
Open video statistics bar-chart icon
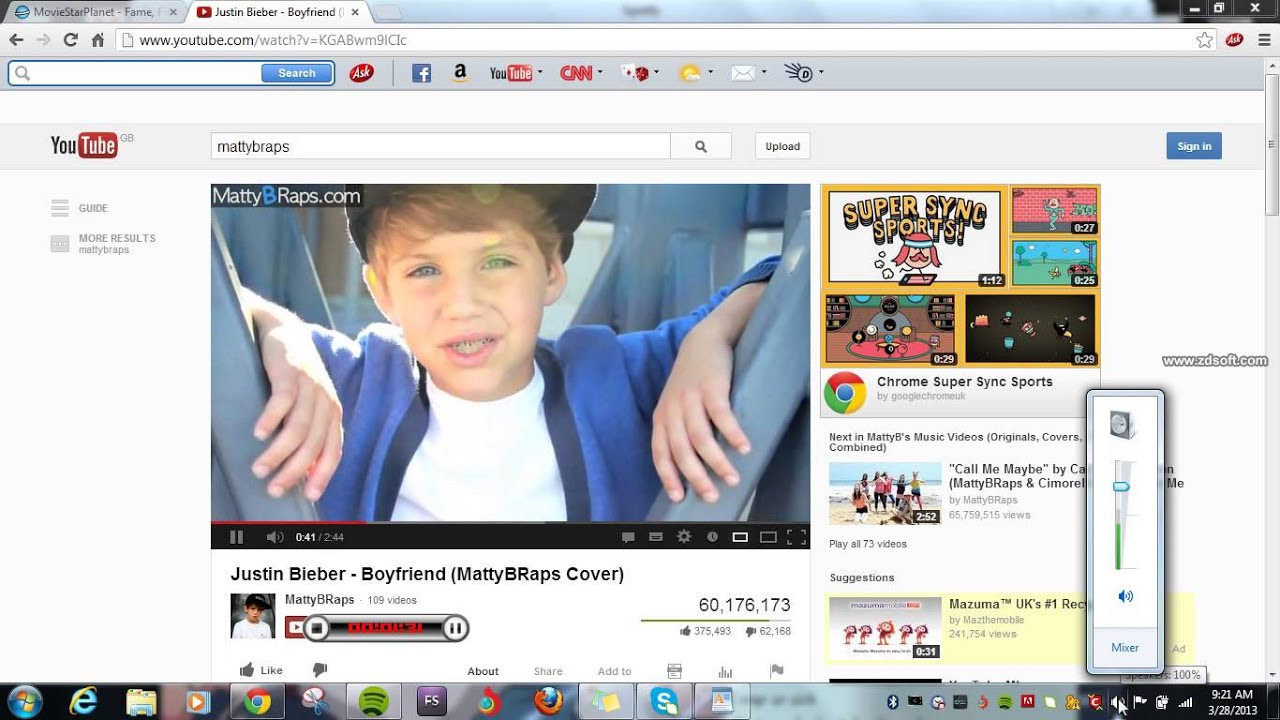[x=725, y=671]
